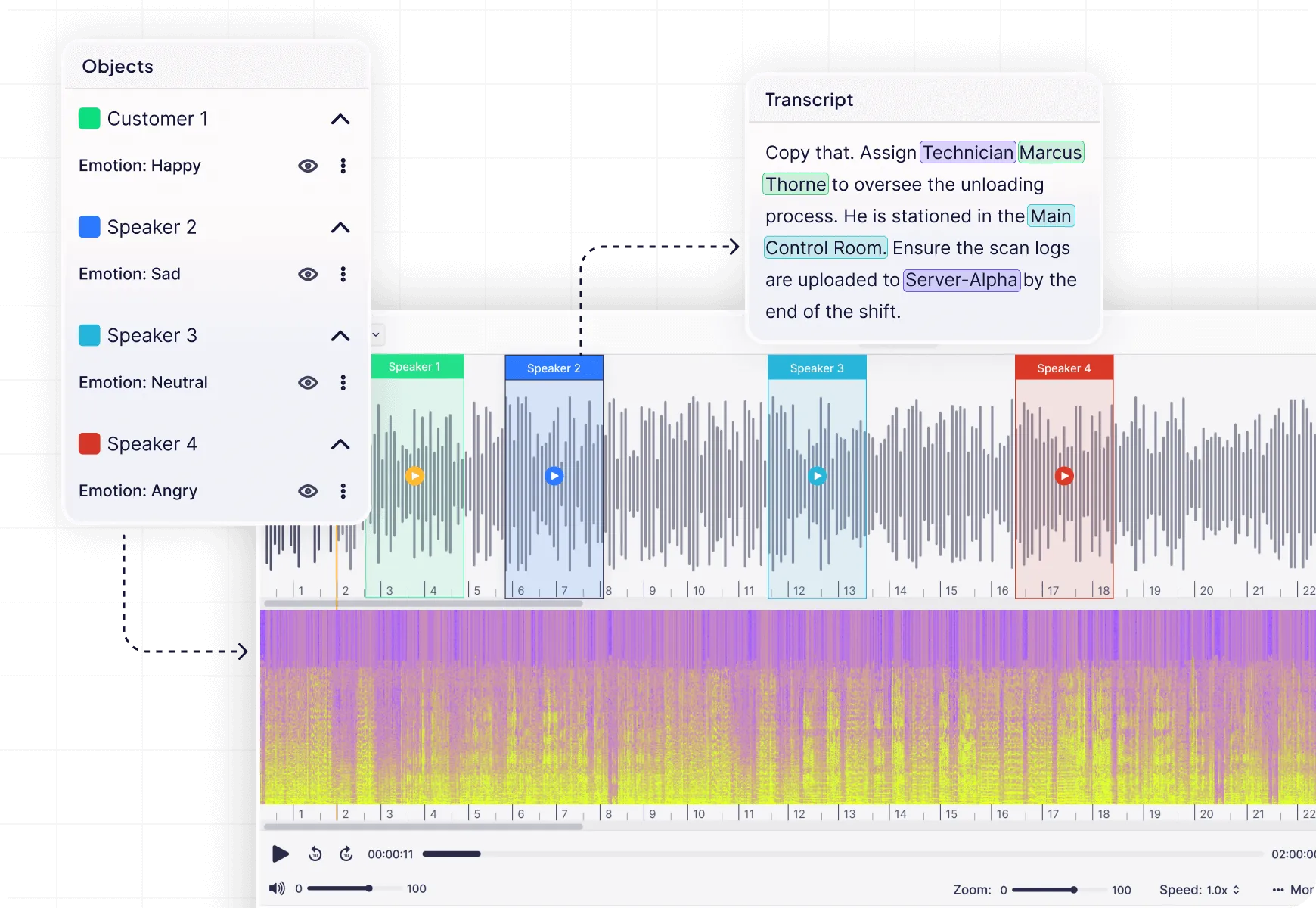Collapse the Speaker 3 object group
This screenshot has width=1316, height=908.
(340, 335)
